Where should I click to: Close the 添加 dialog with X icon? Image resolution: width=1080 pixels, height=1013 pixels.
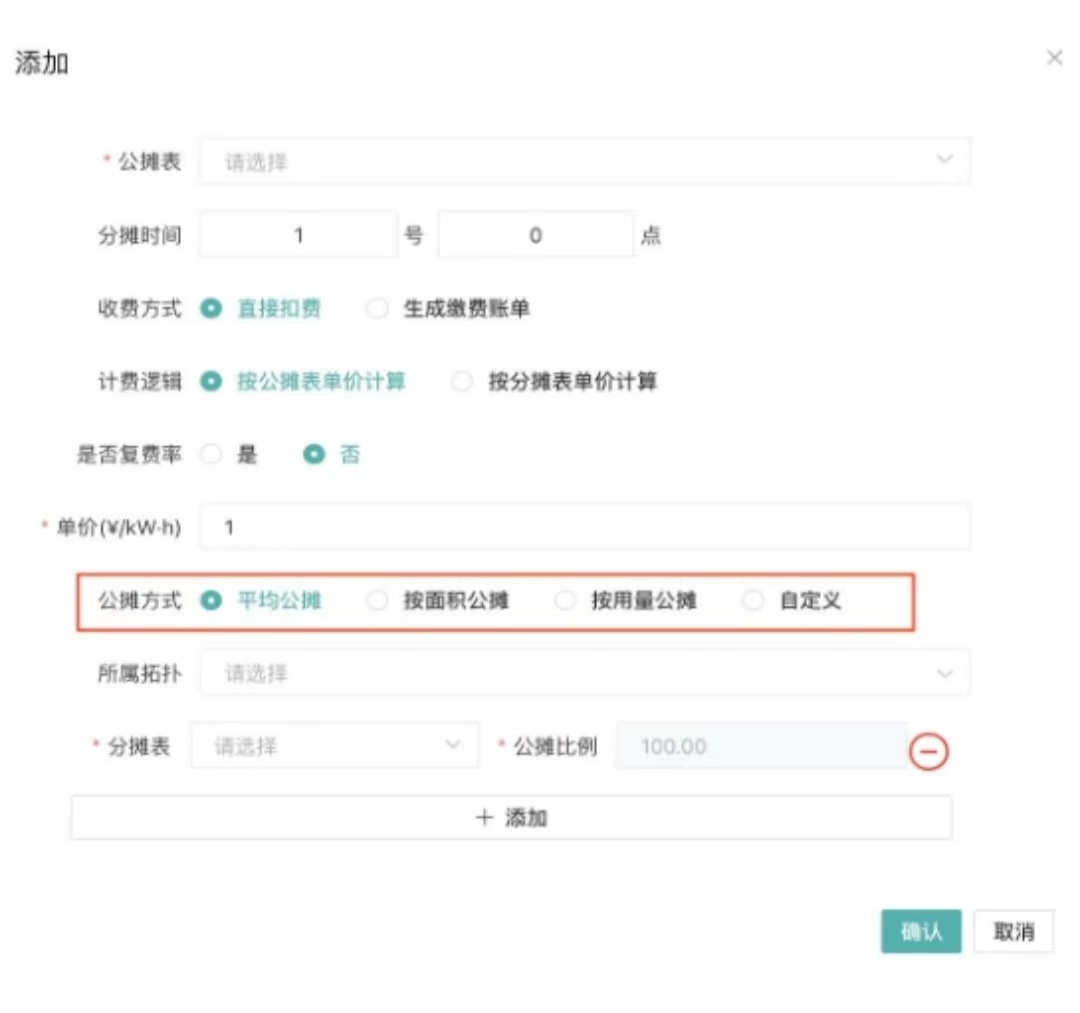(x=1054, y=58)
